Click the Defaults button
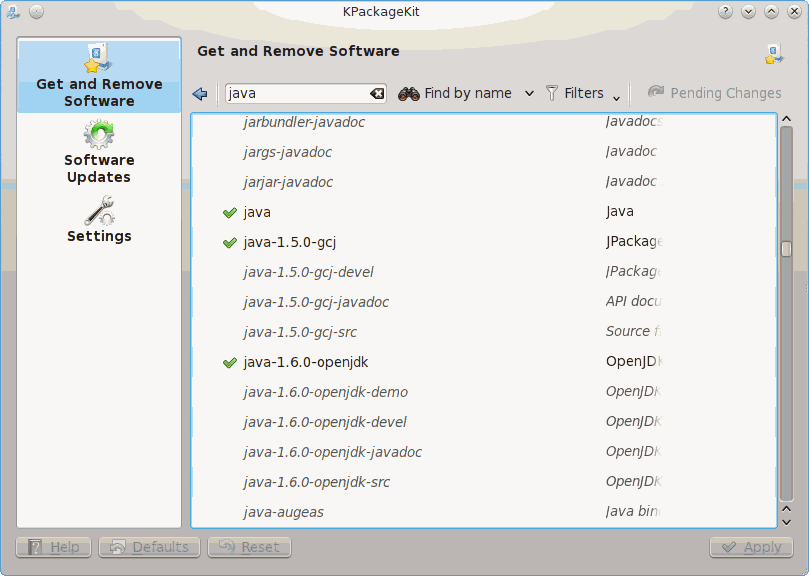Viewport: 809px width, 576px height. point(150,547)
